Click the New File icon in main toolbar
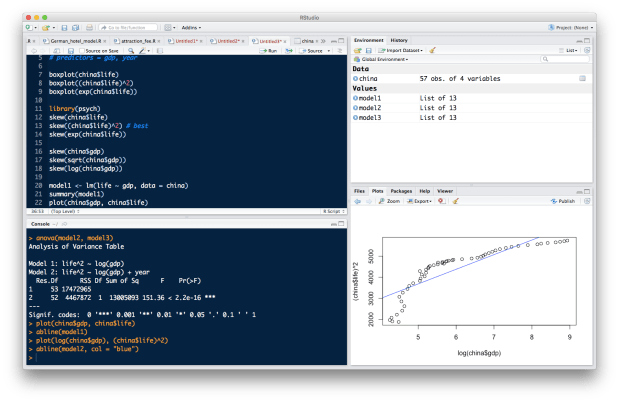Screen dimensions: 619x402 click(28, 28)
